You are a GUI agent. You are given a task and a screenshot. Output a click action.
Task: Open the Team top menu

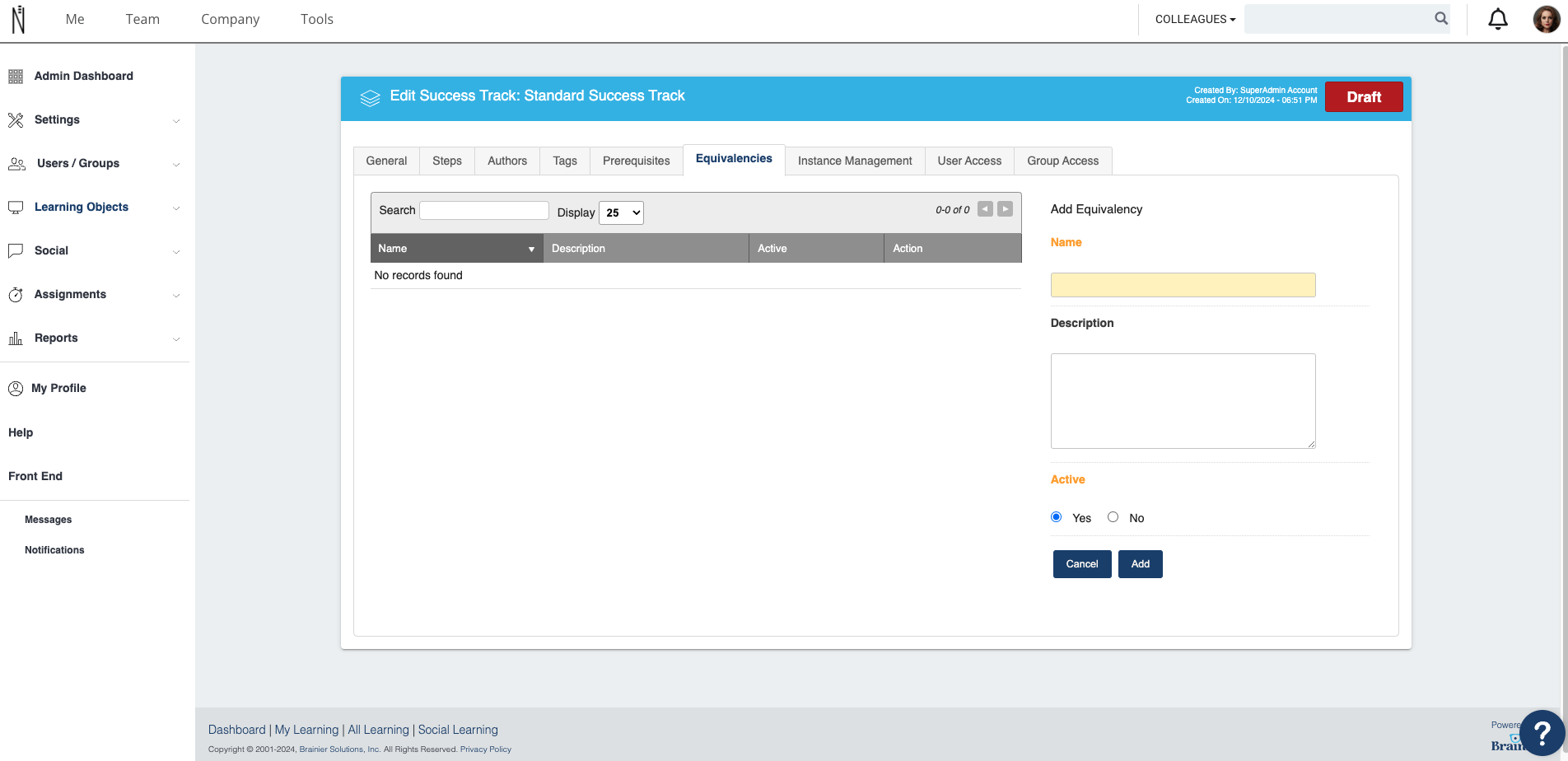click(x=142, y=19)
